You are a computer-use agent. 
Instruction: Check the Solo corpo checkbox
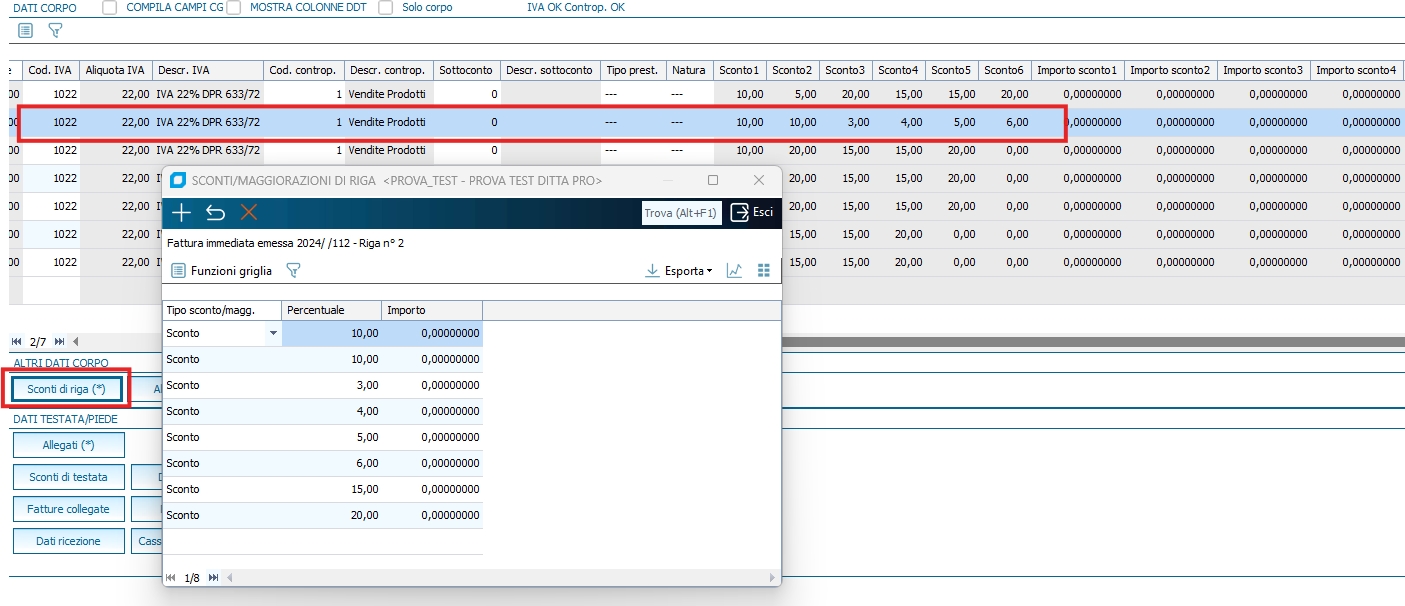(x=385, y=7)
